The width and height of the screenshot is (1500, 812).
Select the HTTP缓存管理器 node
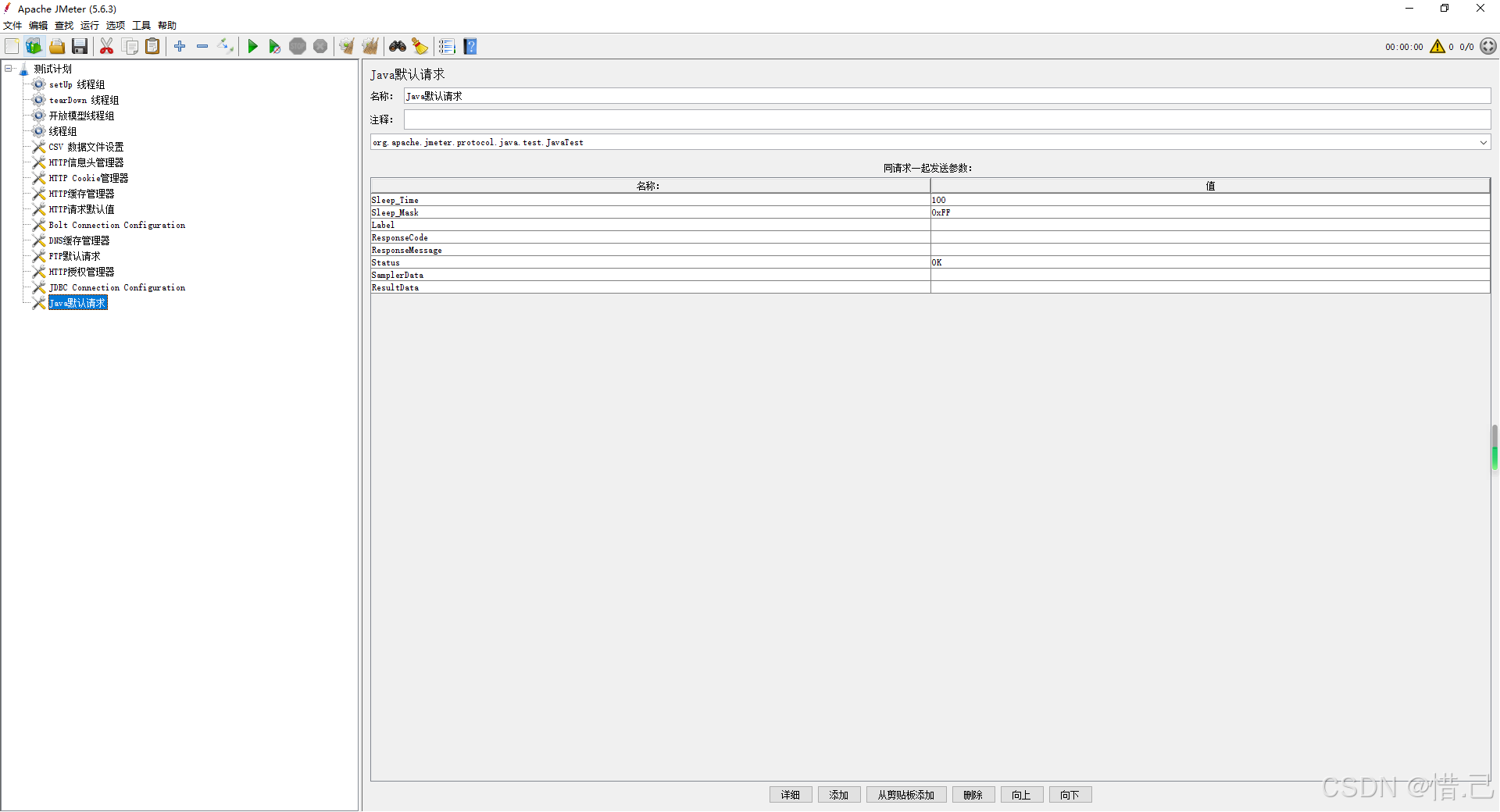point(81,194)
